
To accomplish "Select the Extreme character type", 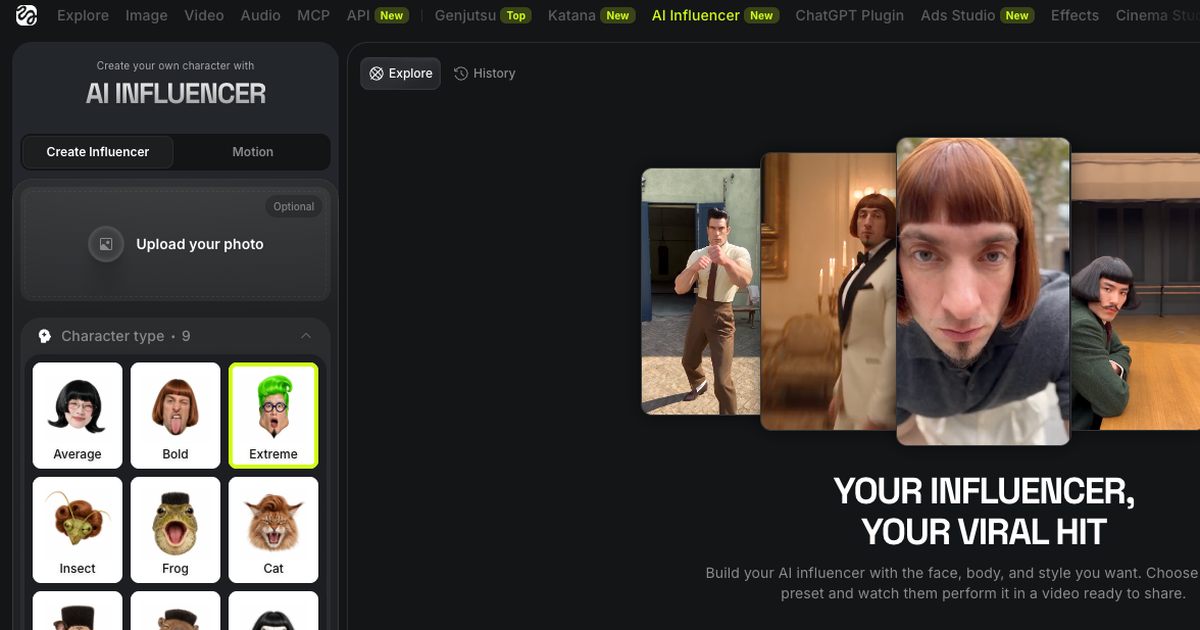I will coord(274,415).
